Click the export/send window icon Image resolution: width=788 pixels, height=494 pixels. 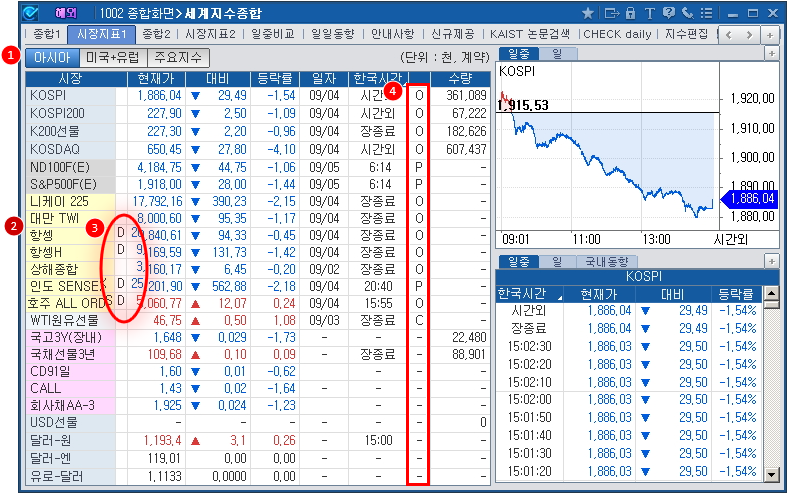point(611,13)
